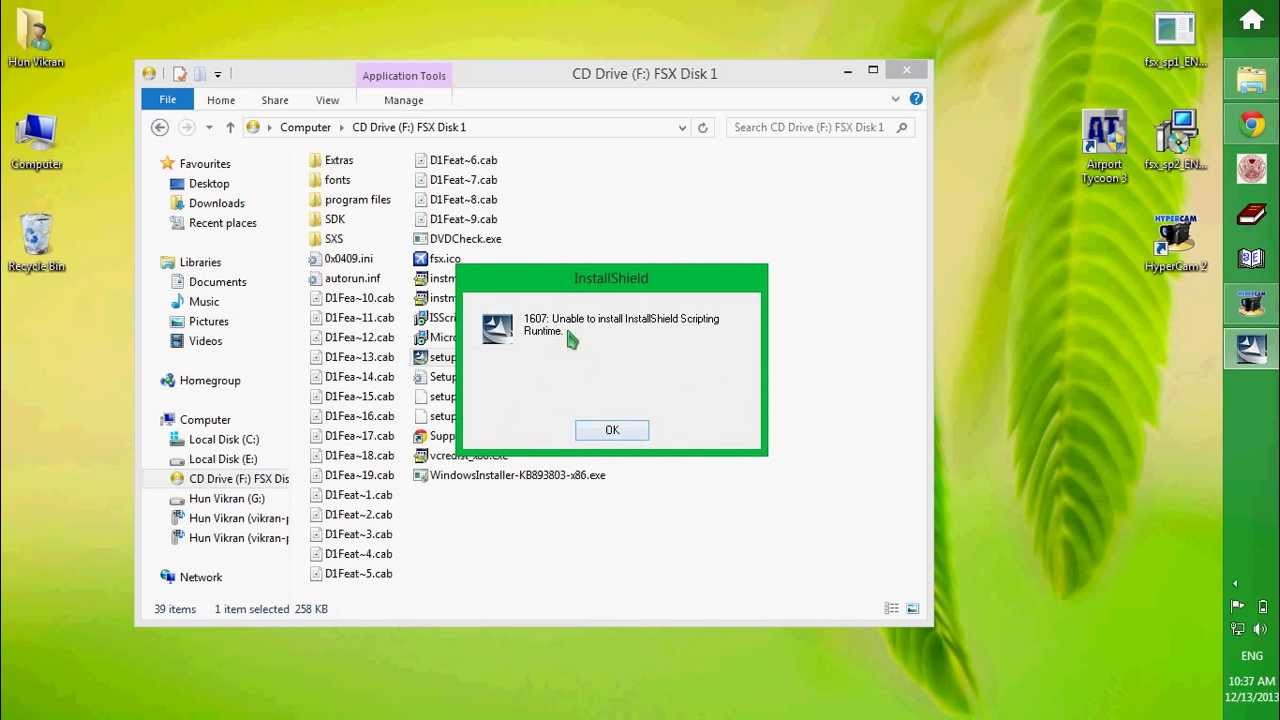The width and height of the screenshot is (1280, 720).
Task: Select the DVDCheck.exe file
Action: [x=465, y=239]
